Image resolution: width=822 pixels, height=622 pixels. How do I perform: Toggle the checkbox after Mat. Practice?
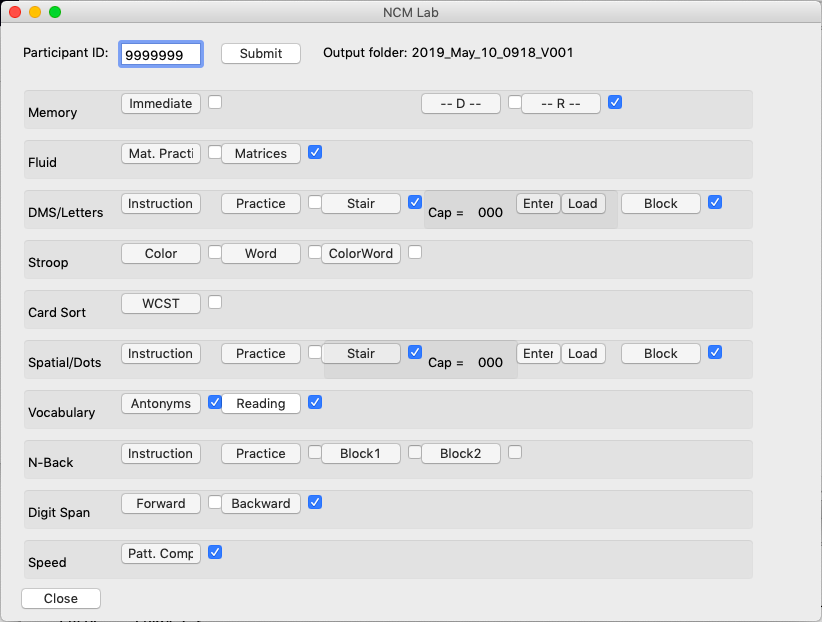point(215,152)
